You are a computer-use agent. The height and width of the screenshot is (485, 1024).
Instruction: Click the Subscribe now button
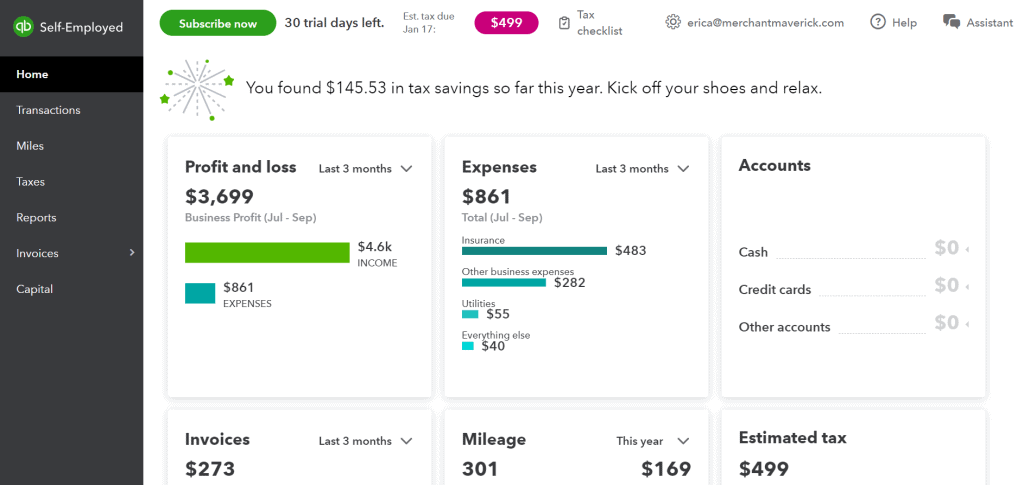[218, 23]
